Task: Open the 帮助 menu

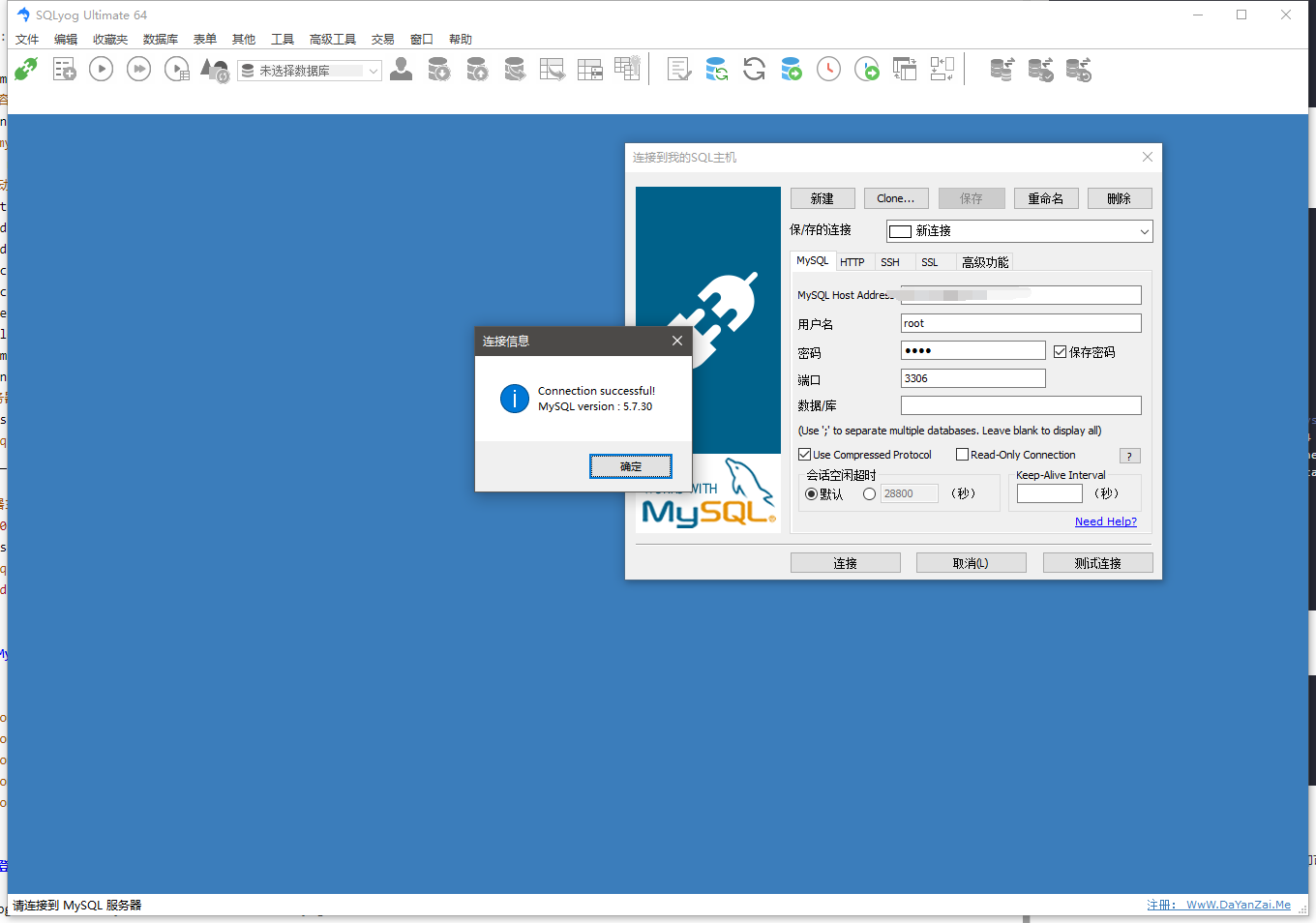Action: (461, 40)
